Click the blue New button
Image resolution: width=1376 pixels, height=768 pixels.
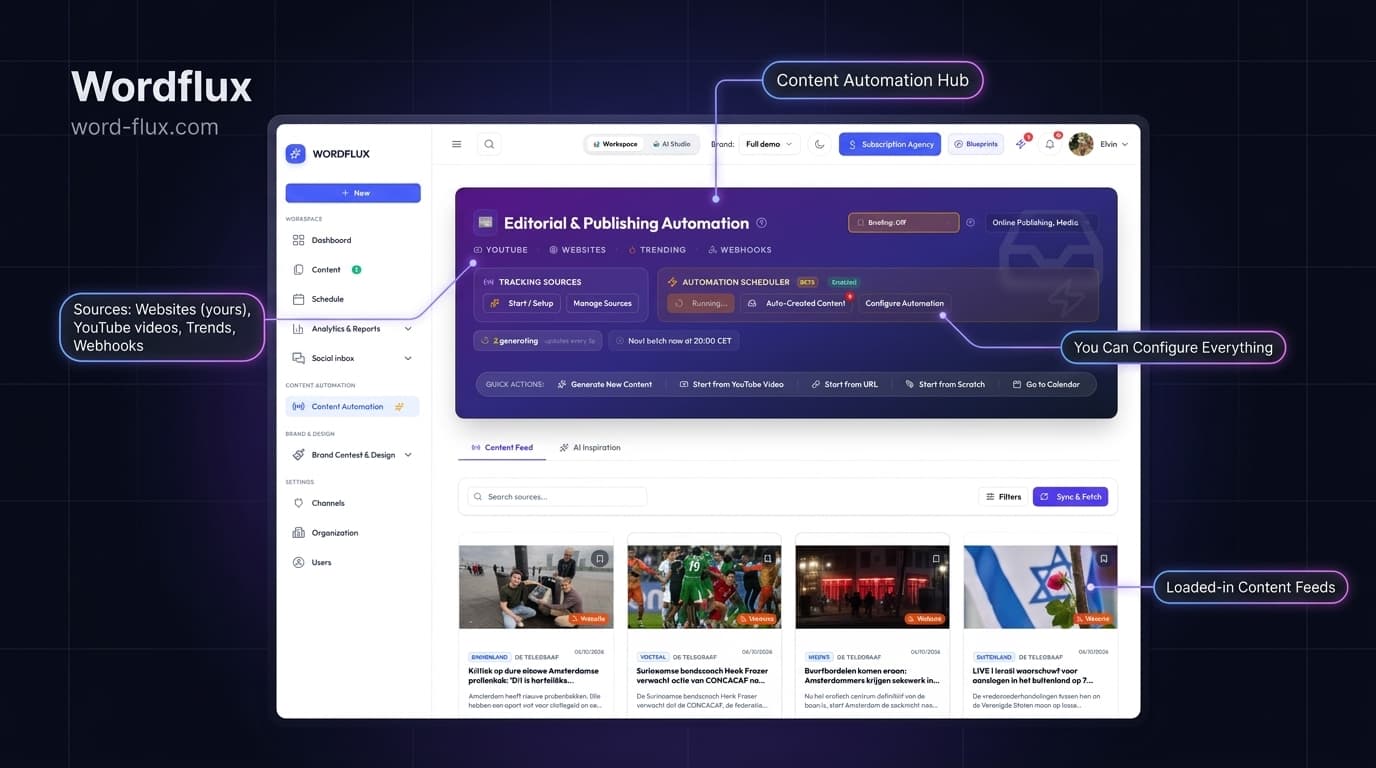pos(353,193)
